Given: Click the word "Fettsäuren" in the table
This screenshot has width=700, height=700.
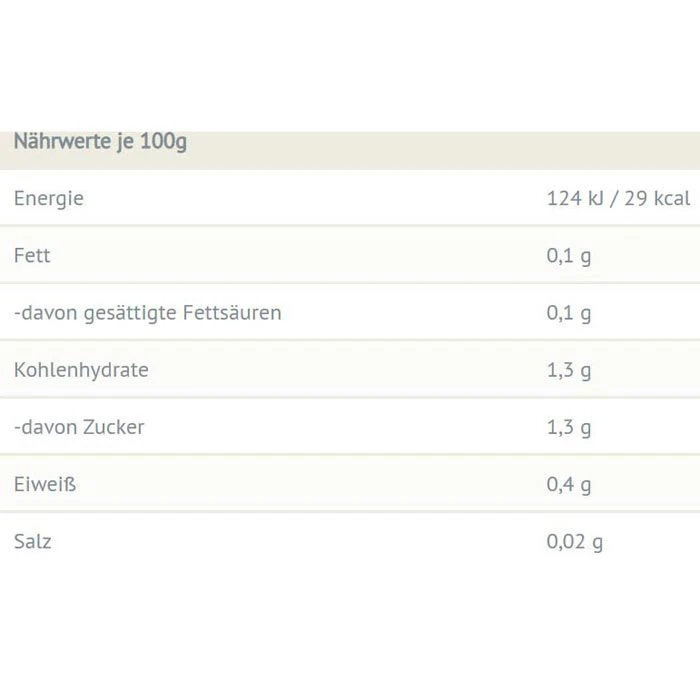Looking at the screenshot, I should [232, 313].
